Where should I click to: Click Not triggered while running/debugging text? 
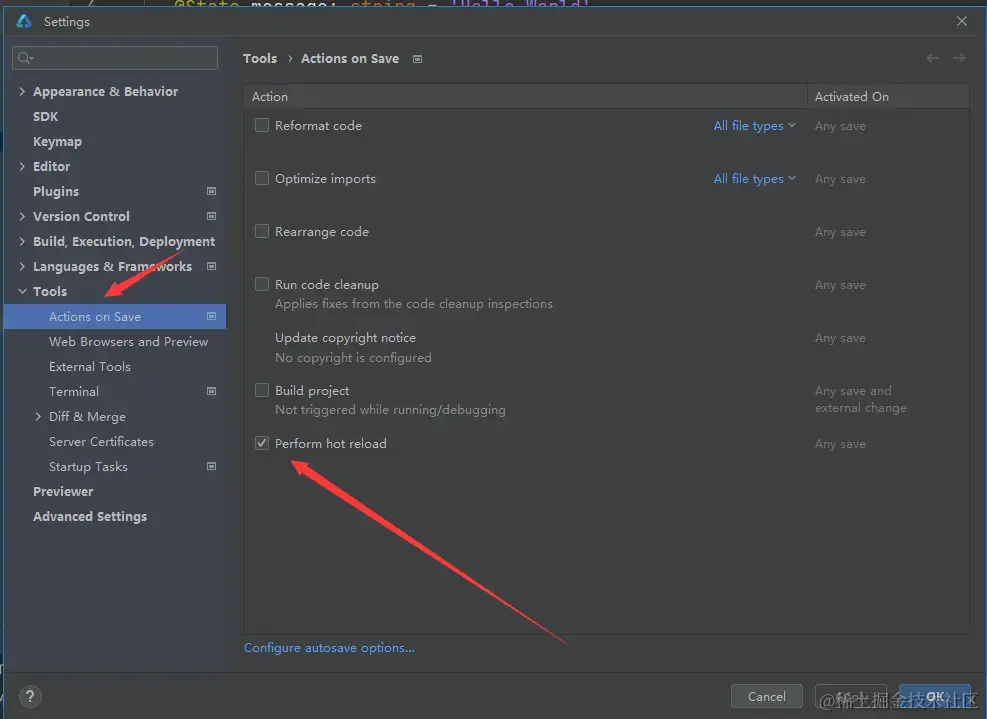[390, 410]
